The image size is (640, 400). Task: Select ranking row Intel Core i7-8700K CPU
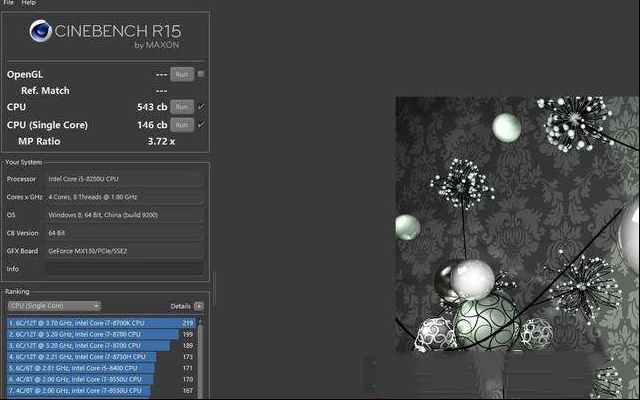pos(101,323)
